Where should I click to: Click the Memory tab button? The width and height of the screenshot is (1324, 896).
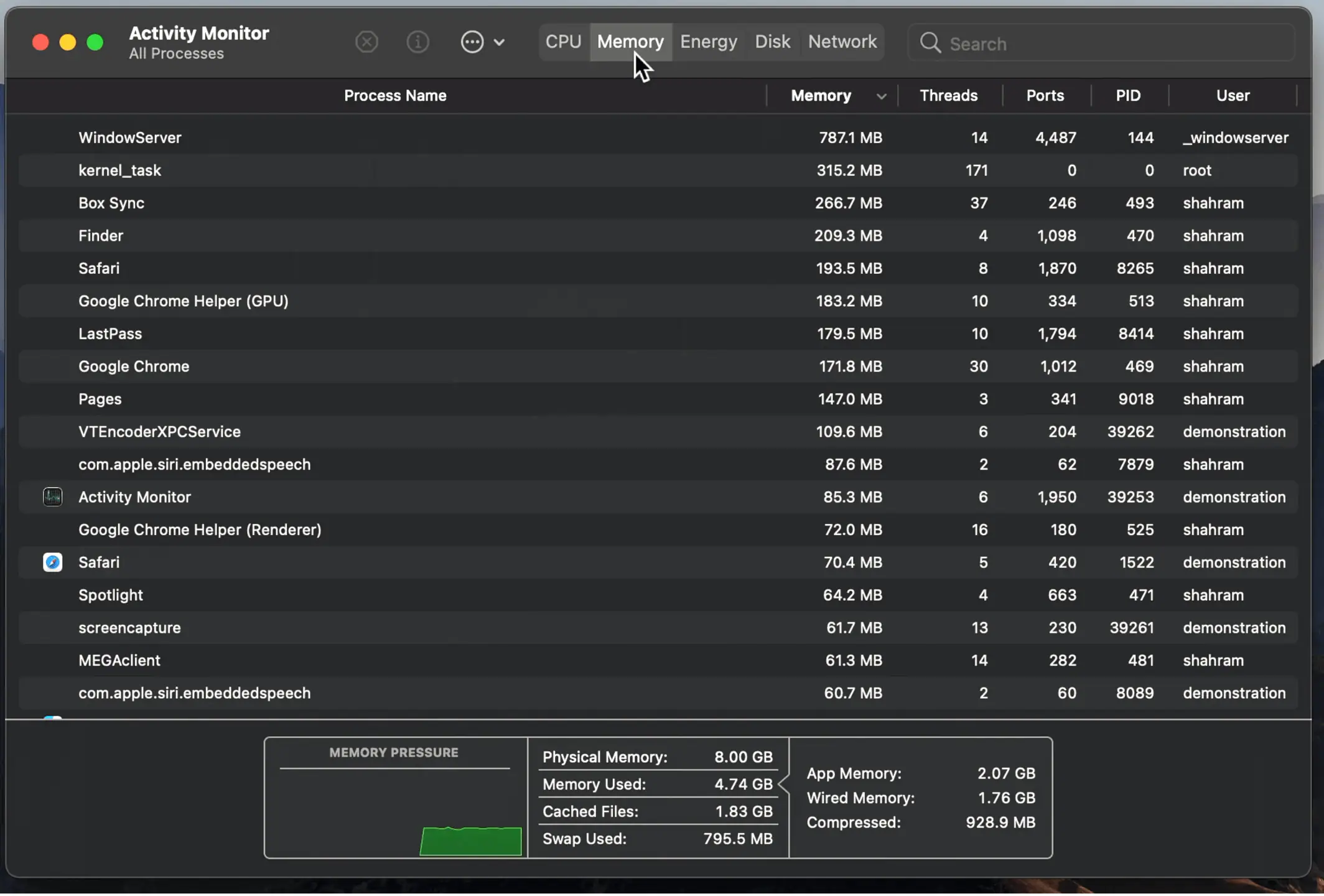point(631,42)
